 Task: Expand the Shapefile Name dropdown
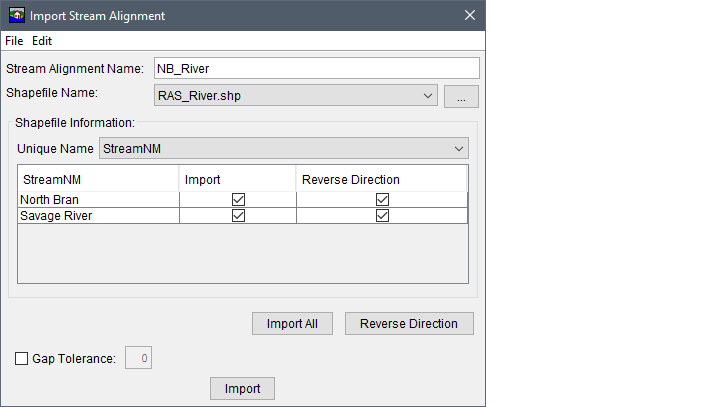pos(428,96)
